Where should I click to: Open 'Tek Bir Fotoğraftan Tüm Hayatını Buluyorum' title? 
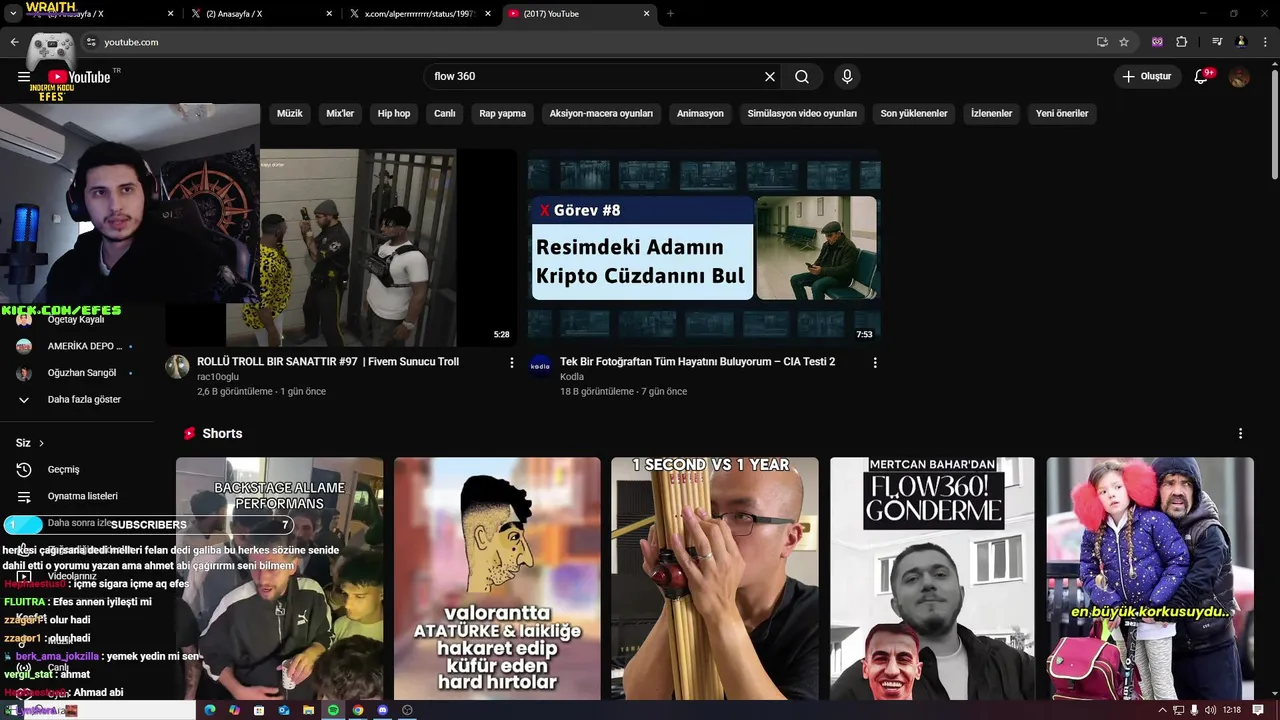(x=697, y=362)
